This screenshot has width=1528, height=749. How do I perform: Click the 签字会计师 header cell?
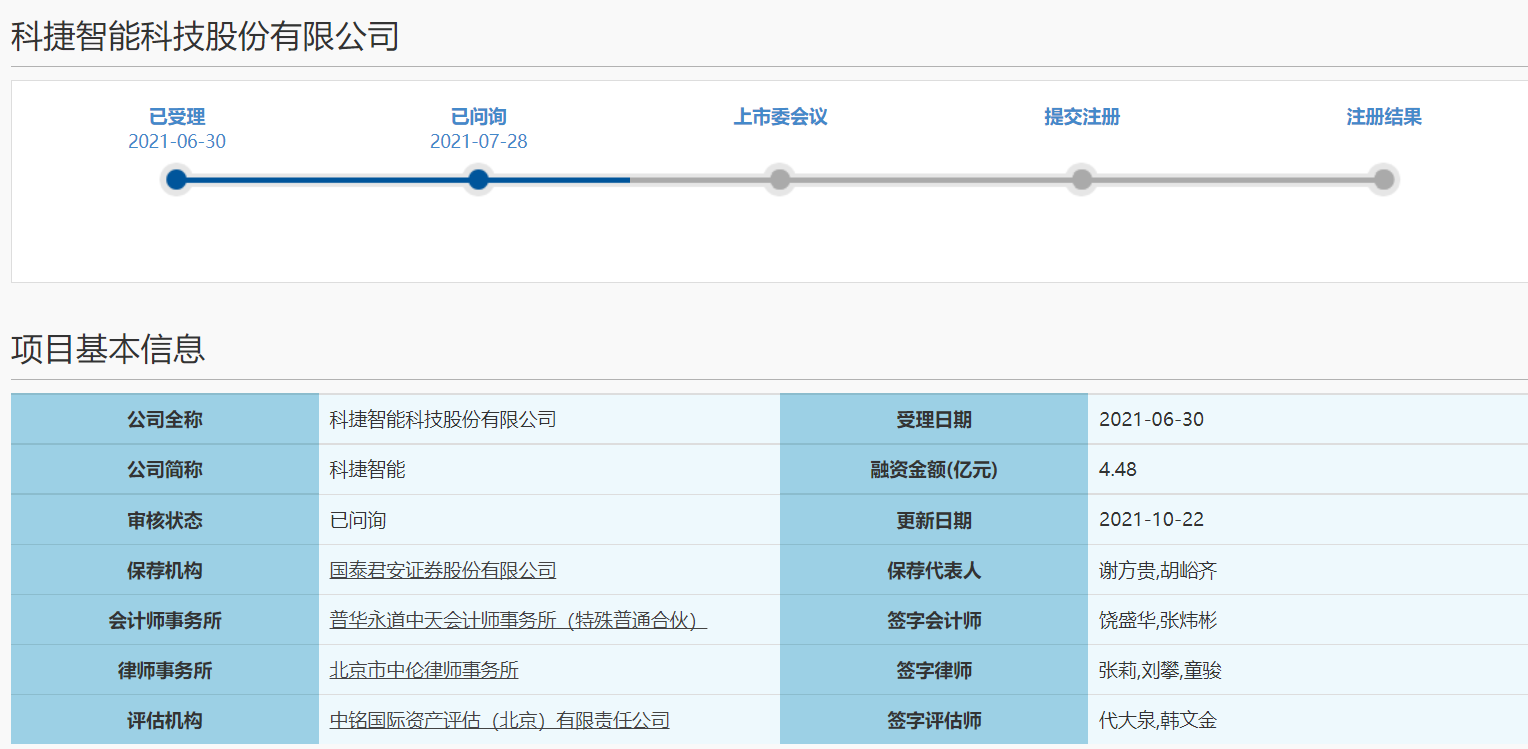tap(934, 620)
